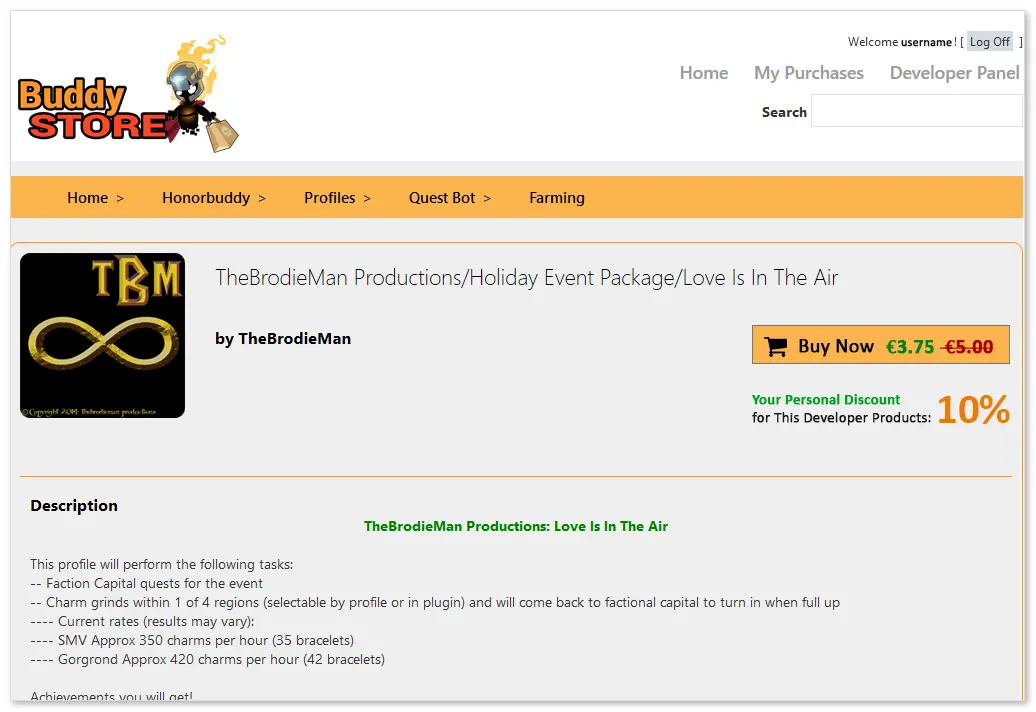1036x712 pixels.
Task: Click the shopping cart icon
Action: [775, 346]
